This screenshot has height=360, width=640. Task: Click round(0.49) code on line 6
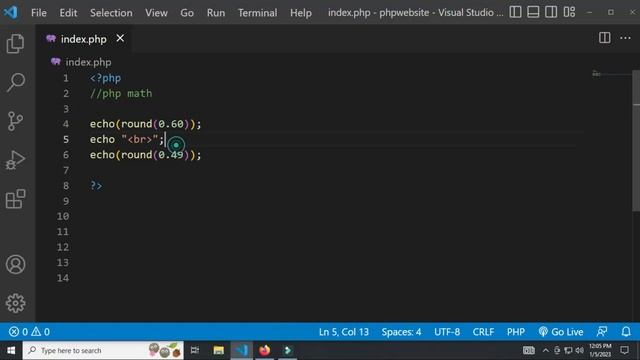pyautogui.click(x=155, y=155)
